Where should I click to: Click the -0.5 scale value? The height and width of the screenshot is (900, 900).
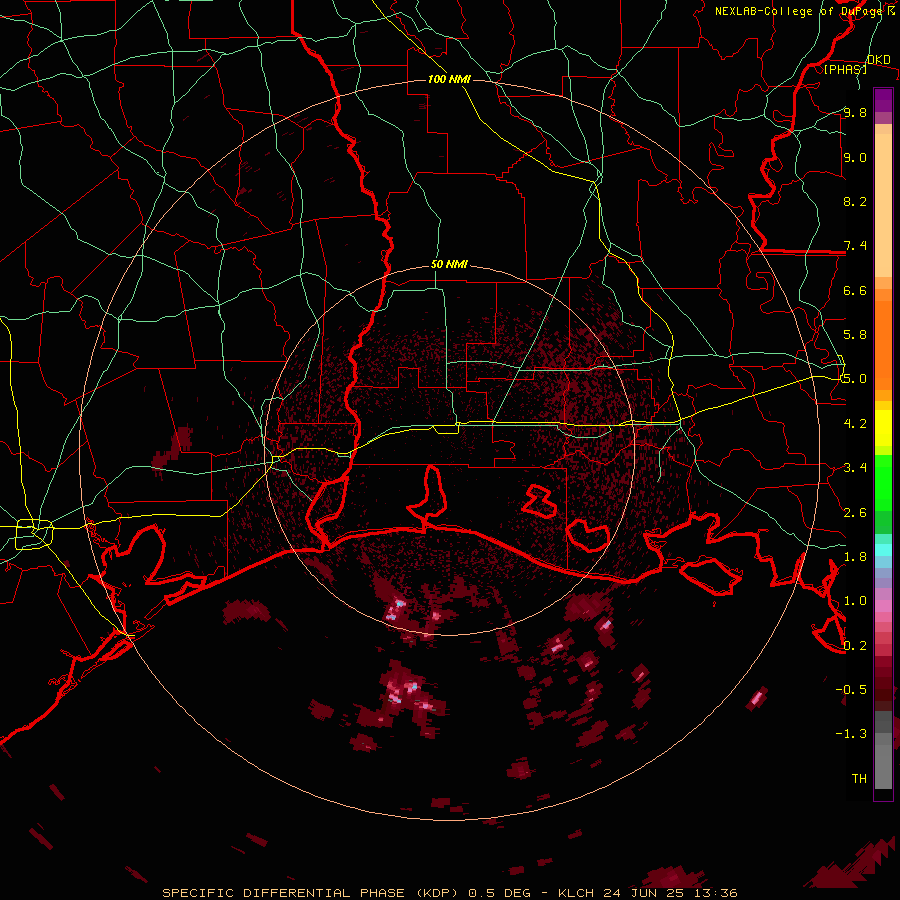(x=851, y=689)
